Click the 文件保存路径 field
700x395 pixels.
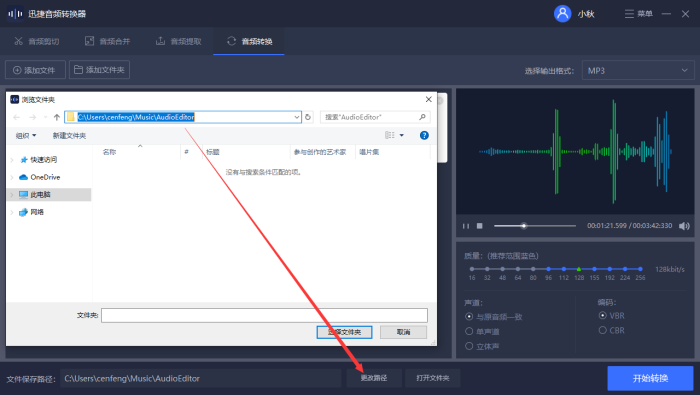coord(200,378)
